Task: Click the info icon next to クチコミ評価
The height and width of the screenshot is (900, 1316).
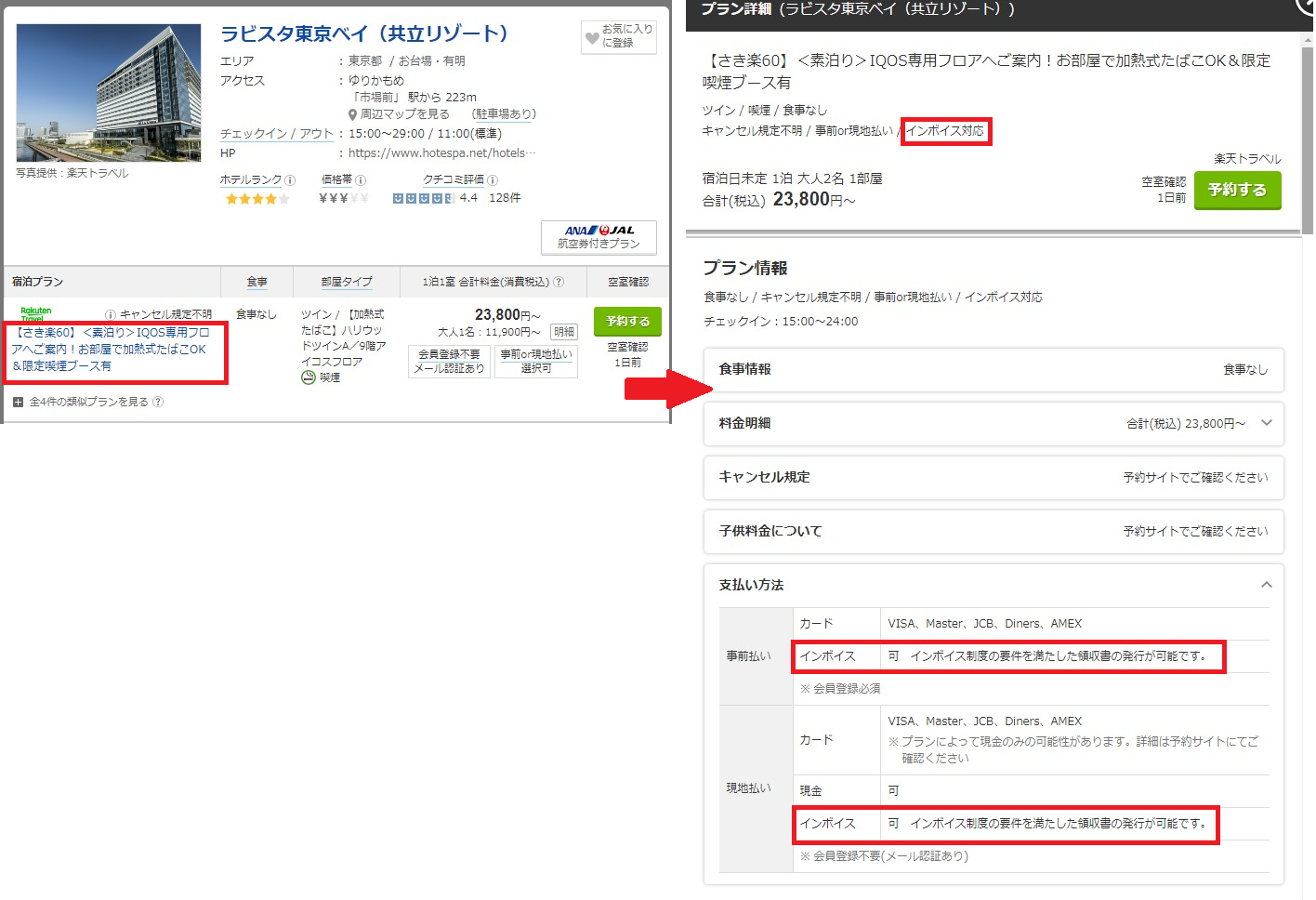Action: pos(493,180)
